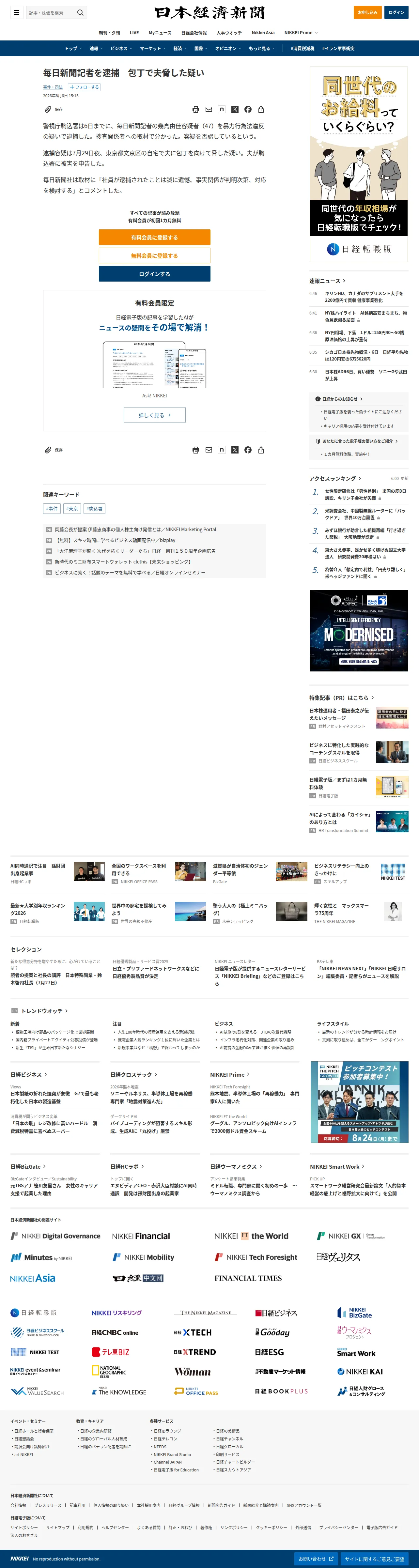Click the X icon below the Ask! NIKKEI box
Image resolution: width=419 pixels, height=1568 pixels.
point(235,450)
